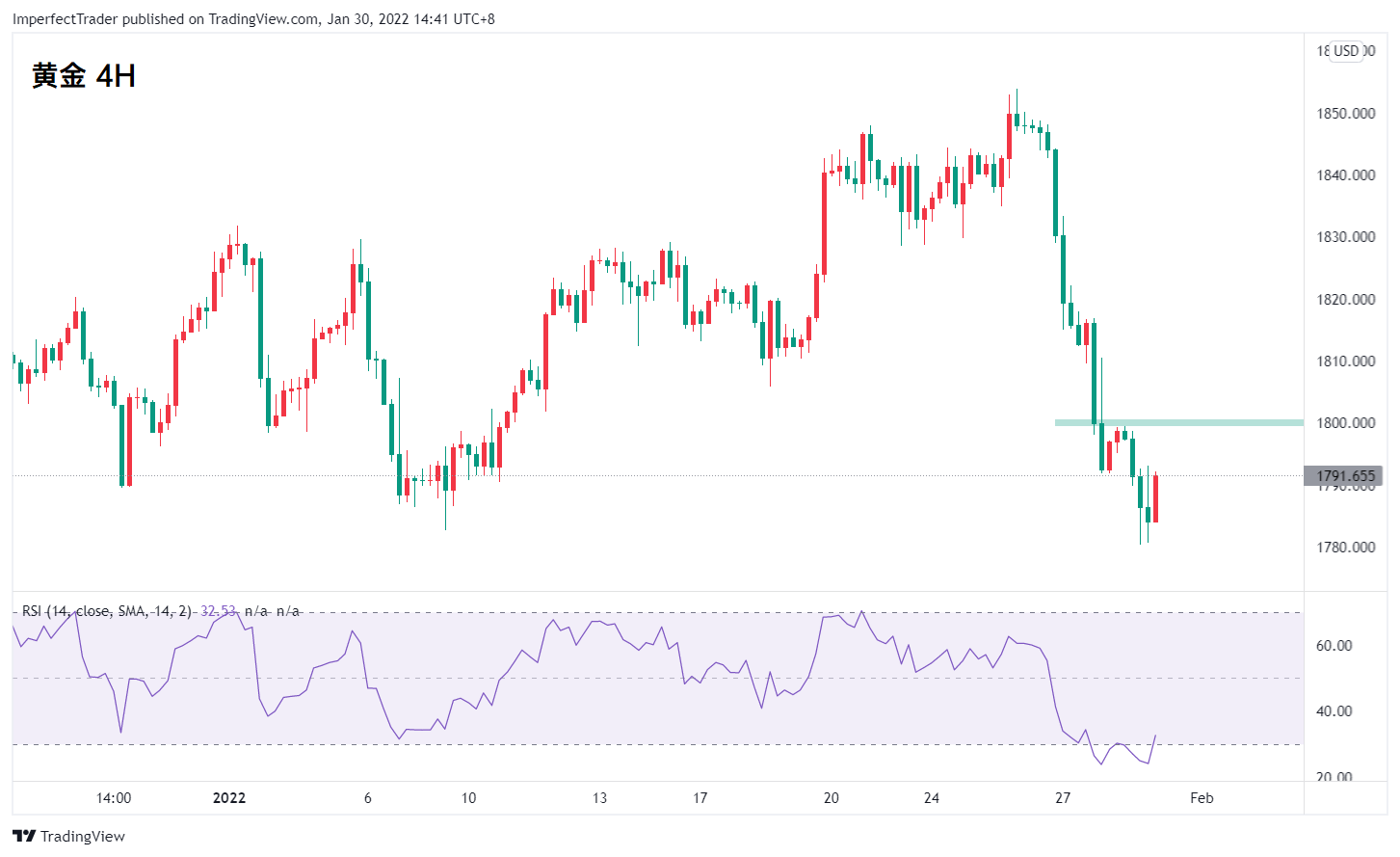Image resolution: width=1400 pixels, height=857 pixels.
Task: Open the TradingView brand text link
Action: 83,836
